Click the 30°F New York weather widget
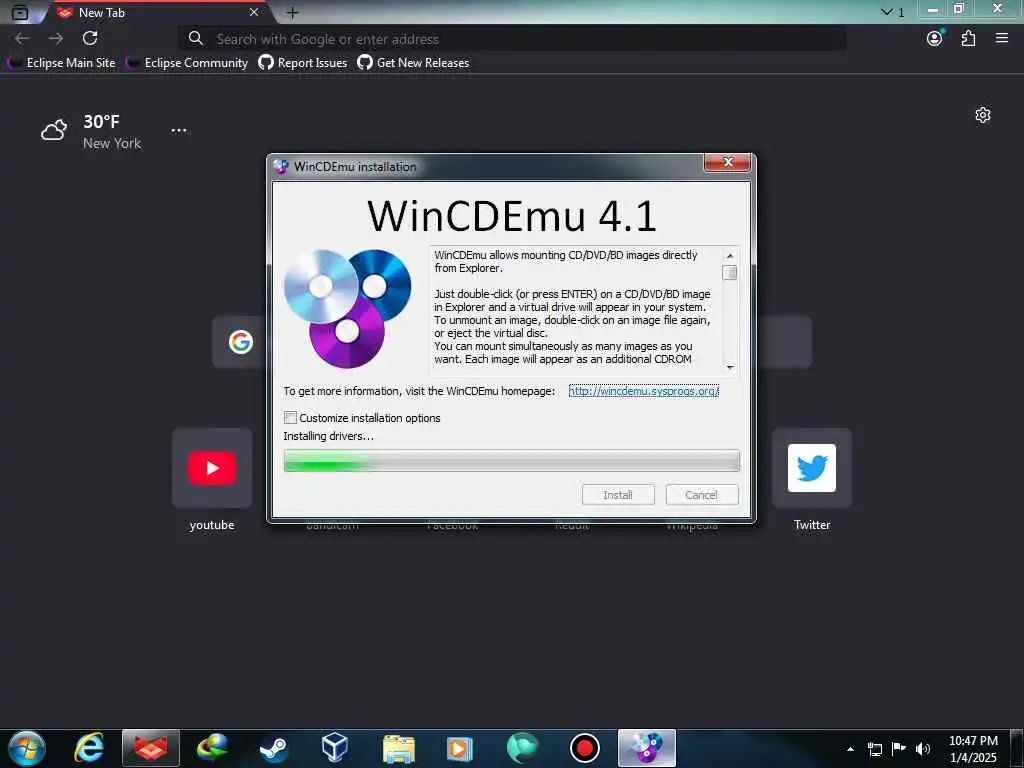 (91, 131)
